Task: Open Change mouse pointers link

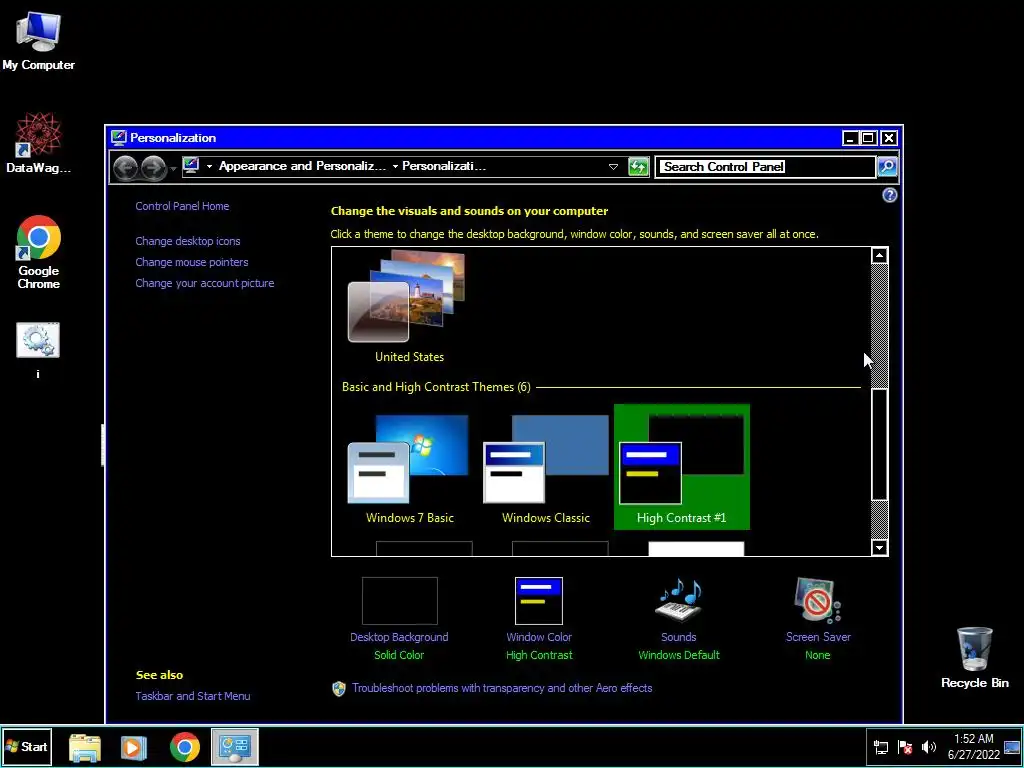Action: (x=192, y=262)
